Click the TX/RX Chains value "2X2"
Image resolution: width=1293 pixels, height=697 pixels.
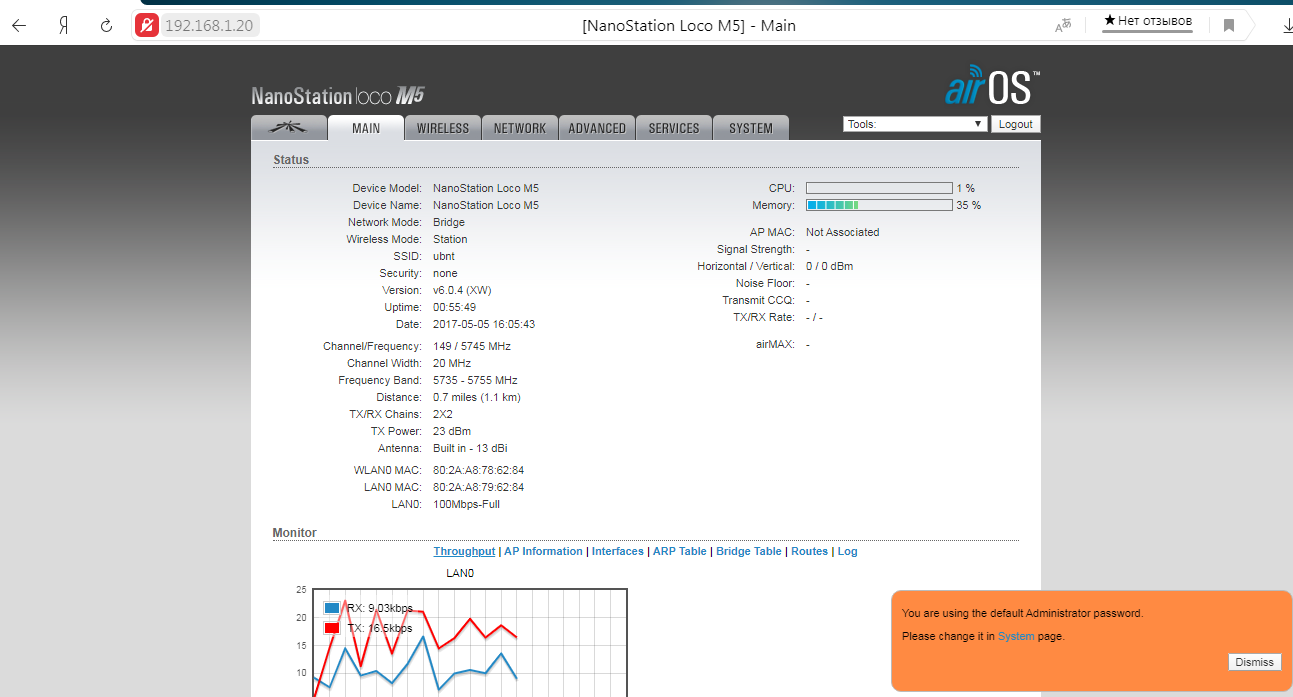tap(443, 414)
